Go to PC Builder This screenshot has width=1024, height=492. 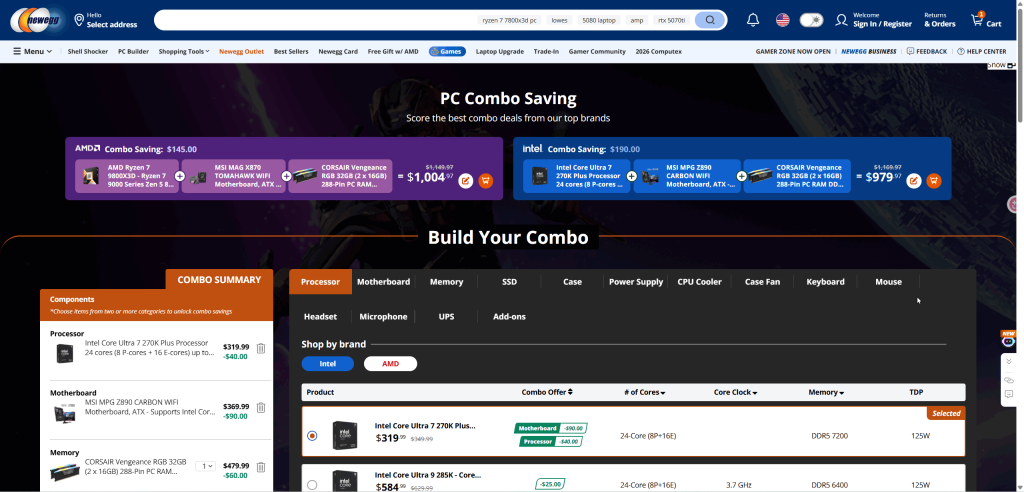click(x=133, y=52)
